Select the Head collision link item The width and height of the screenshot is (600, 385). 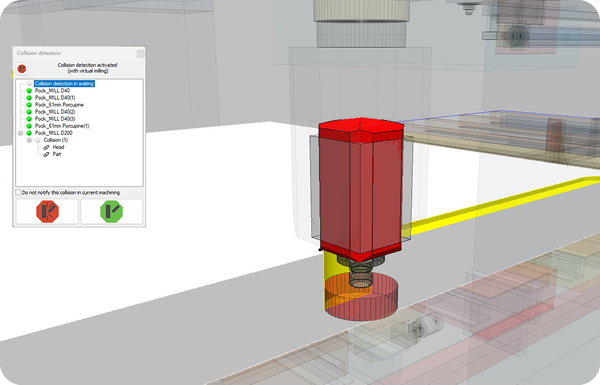[x=58, y=147]
